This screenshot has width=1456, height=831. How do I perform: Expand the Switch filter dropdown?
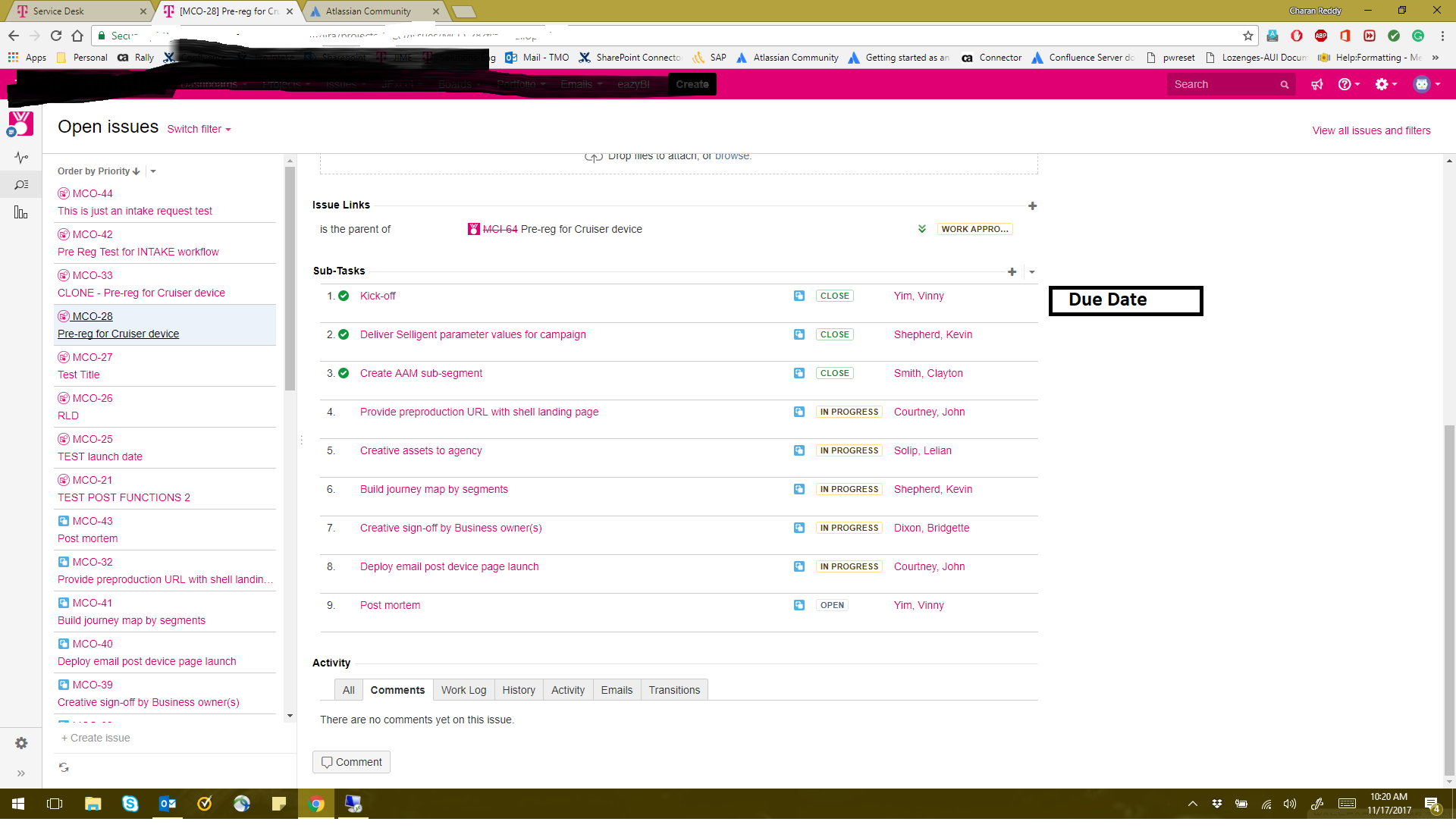point(199,129)
